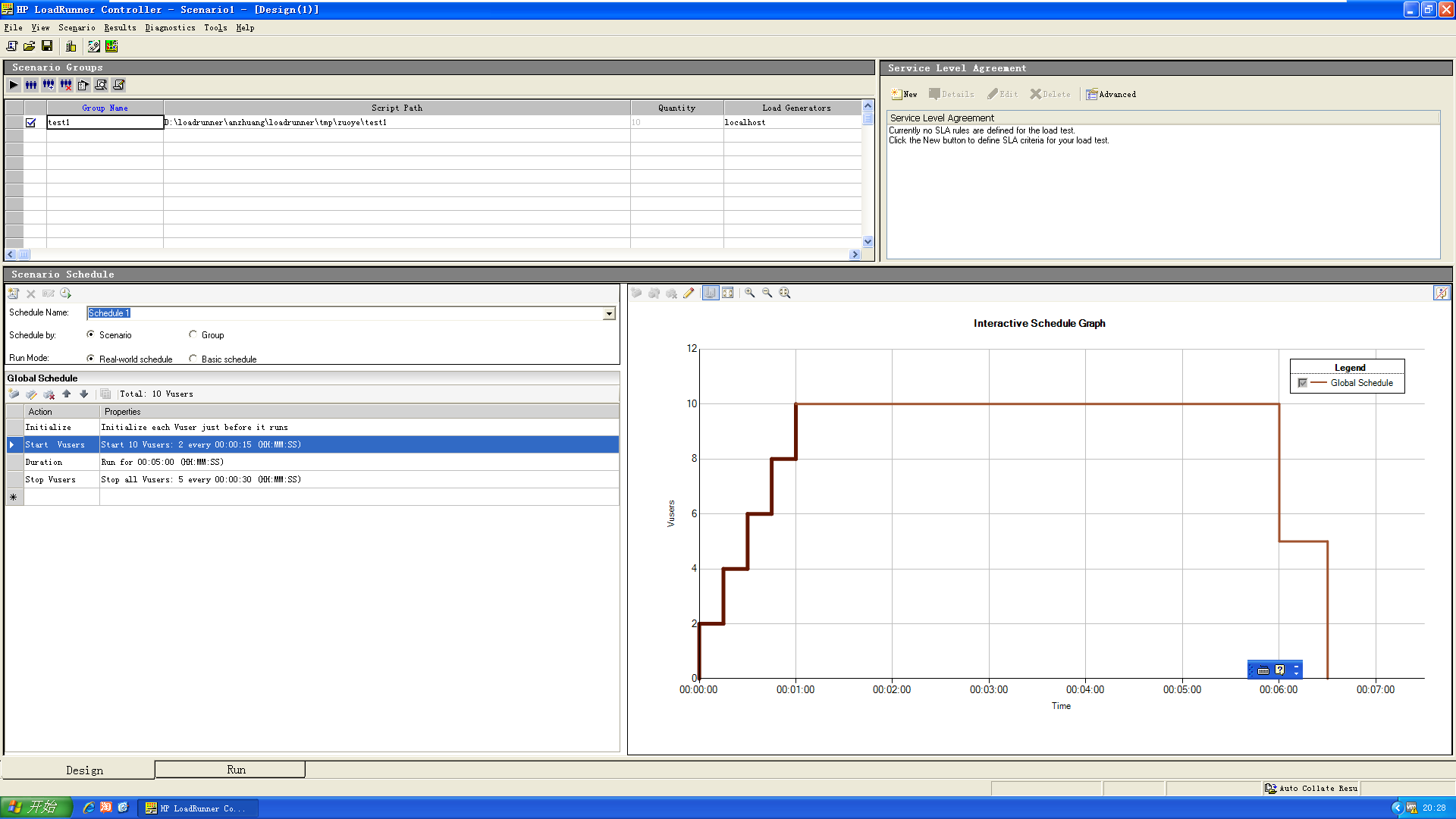Click the Design tab

pos(84,770)
